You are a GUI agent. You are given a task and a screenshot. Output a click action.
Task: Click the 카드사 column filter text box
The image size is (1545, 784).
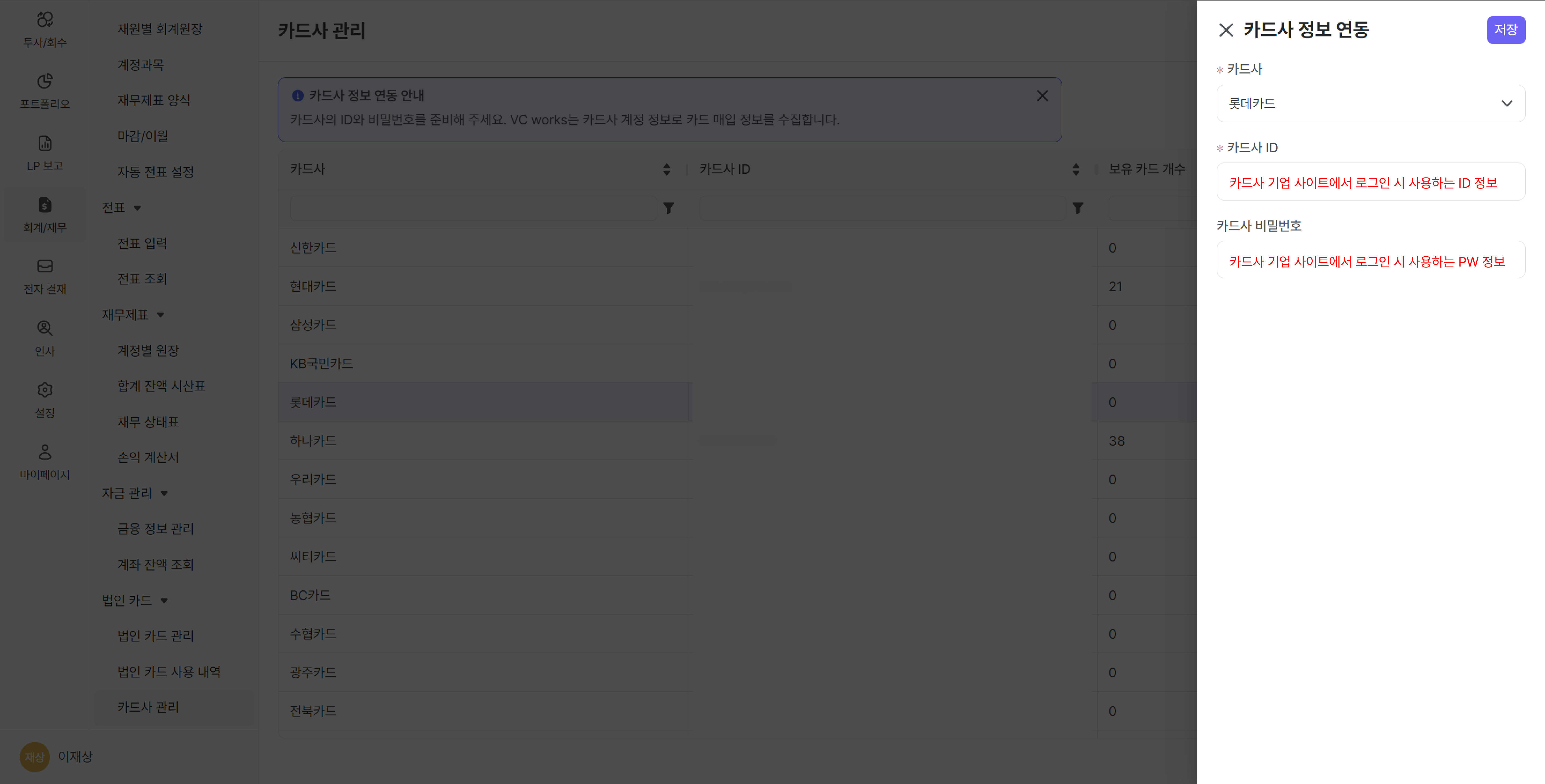tap(473, 208)
